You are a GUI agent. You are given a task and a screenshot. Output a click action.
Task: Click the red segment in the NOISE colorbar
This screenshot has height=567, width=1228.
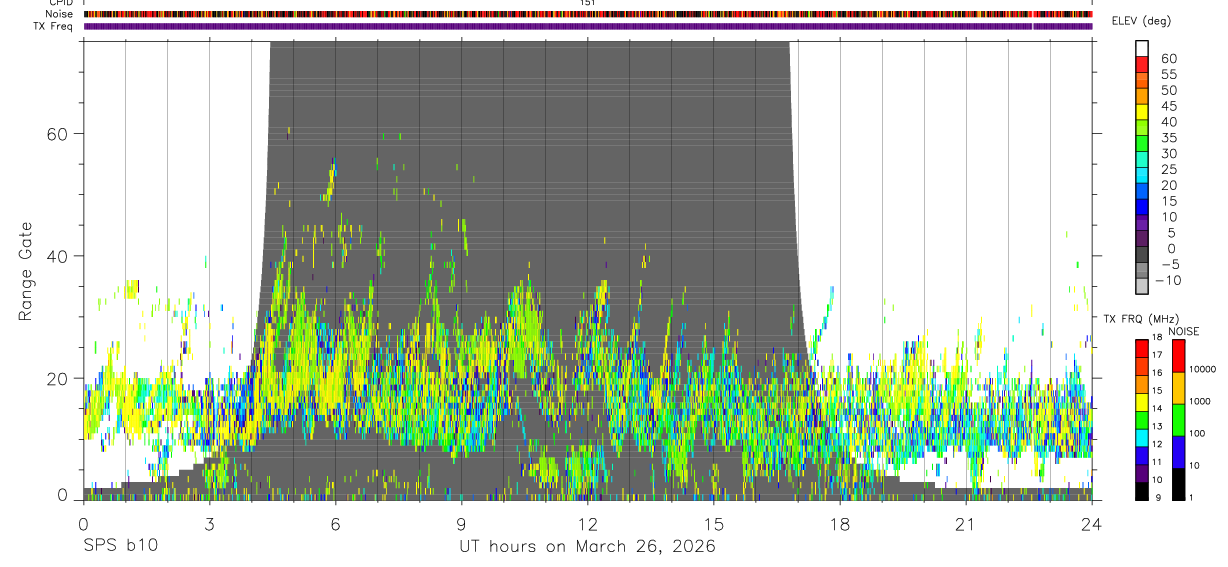1177,356
